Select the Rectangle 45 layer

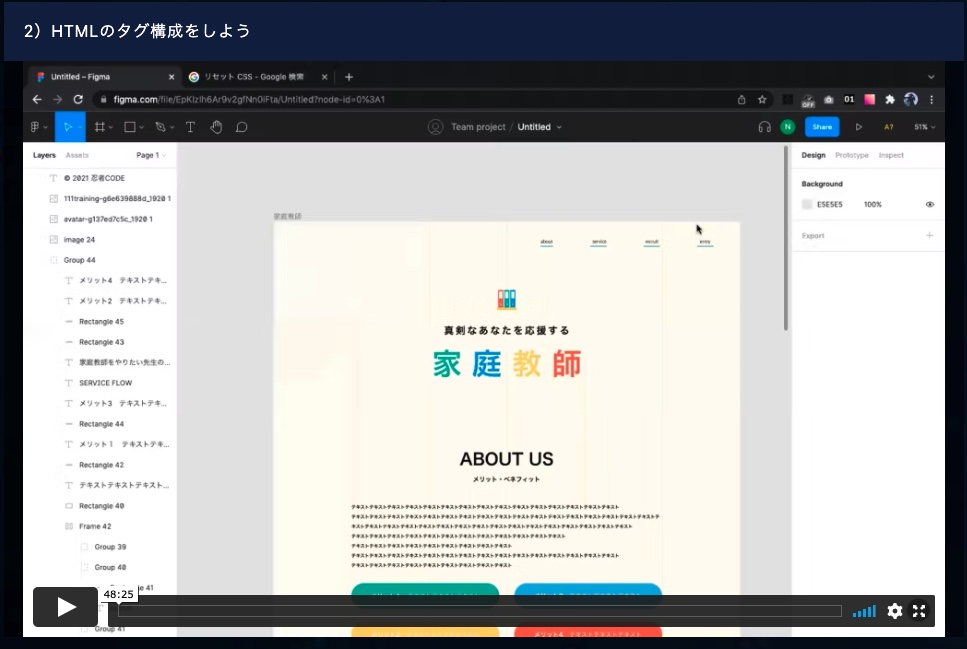point(102,322)
